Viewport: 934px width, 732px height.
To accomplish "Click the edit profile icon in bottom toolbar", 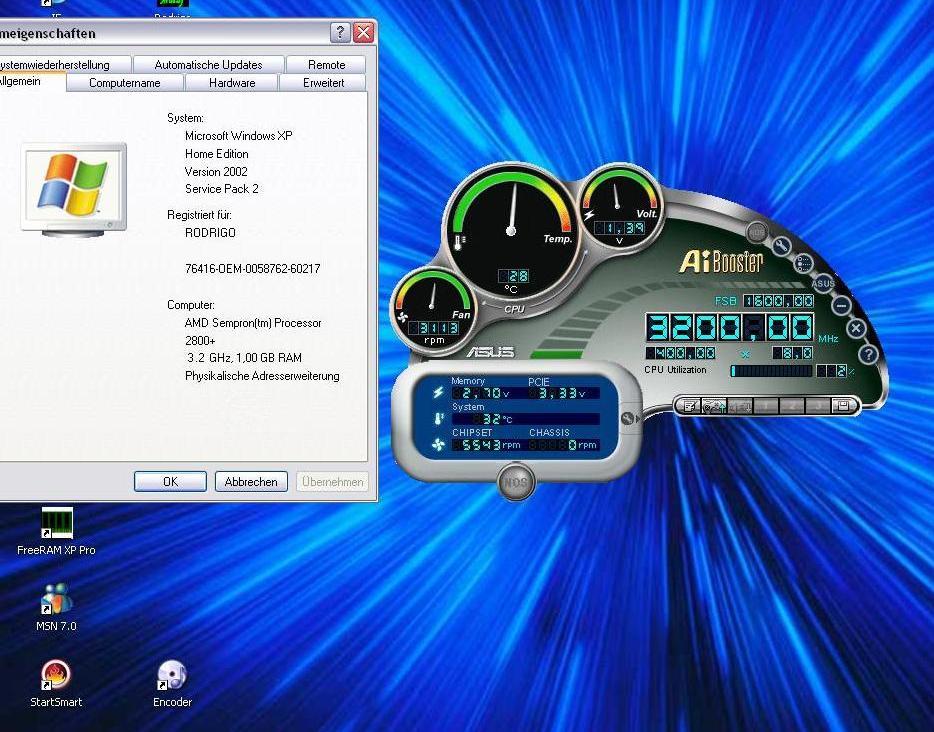I will pyautogui.click(x=689, y=406).
